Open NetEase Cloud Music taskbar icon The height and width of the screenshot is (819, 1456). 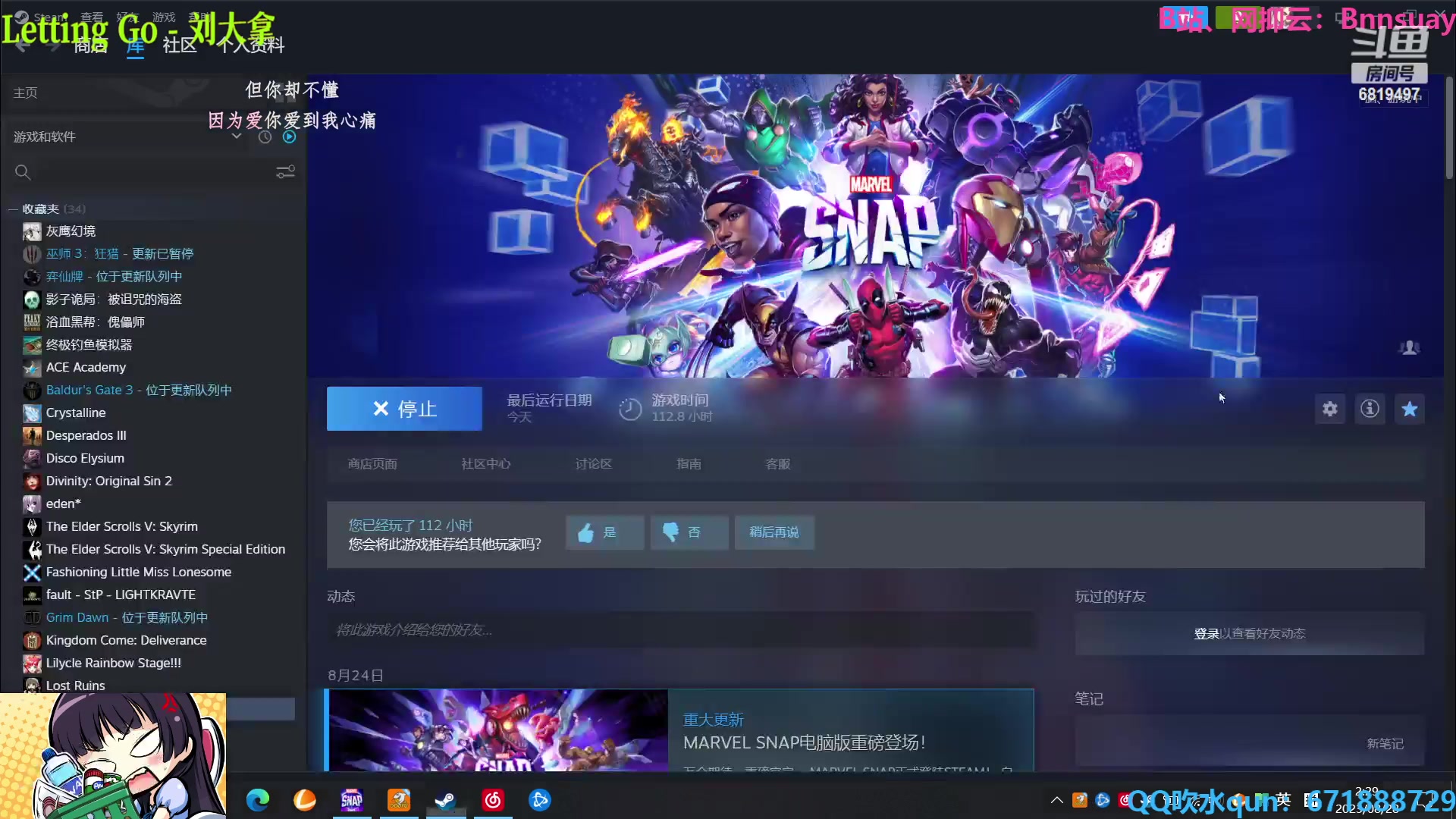pyautogui.click(x=493, y=800)
